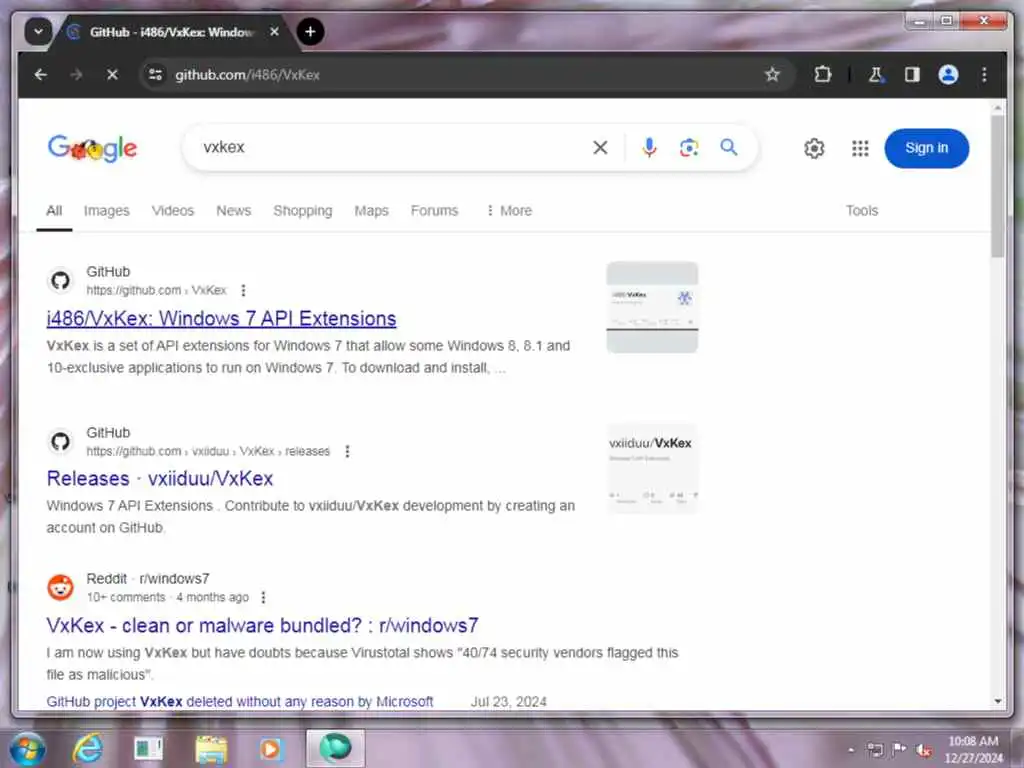
Task: Click the i486/VxKex result thumbnail
Action: coord(652,308)
